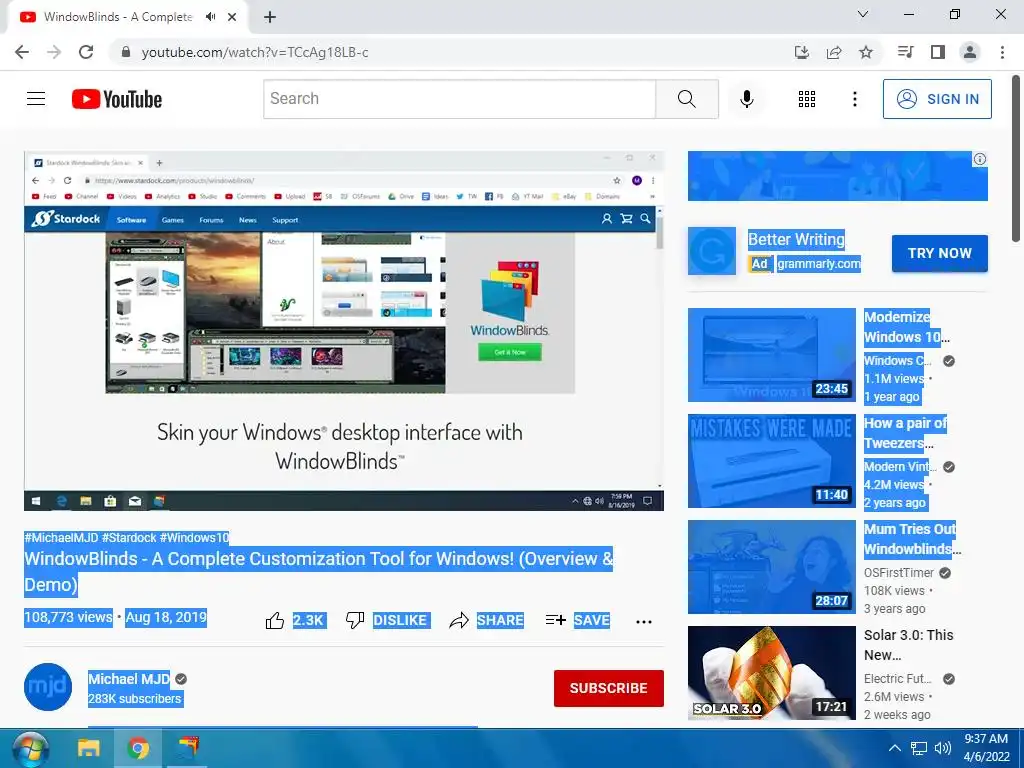Open Solar 3.0 video thumbnail
This screenshot has width=1024, height=768.
point(771,673)
